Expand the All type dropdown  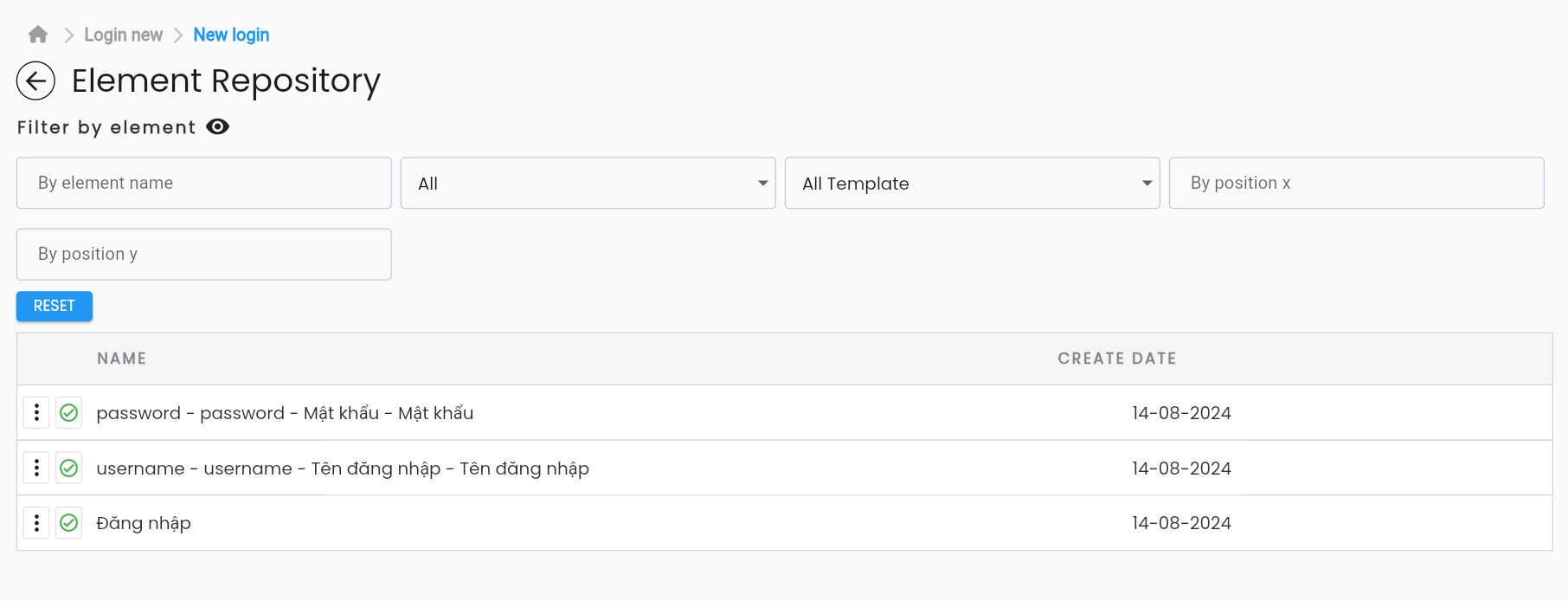point(588,183)
